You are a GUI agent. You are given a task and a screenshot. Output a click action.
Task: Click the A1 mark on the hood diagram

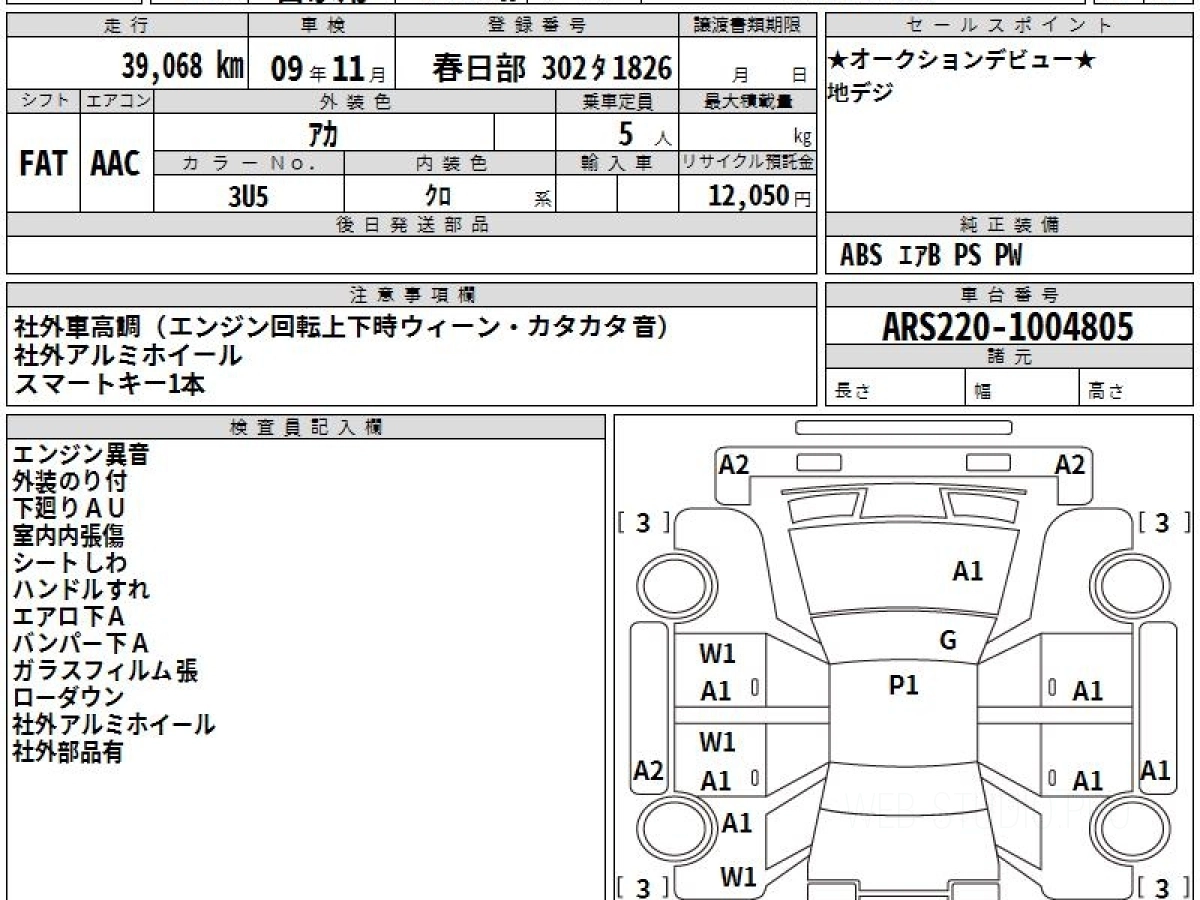click(x=968, y=571)
